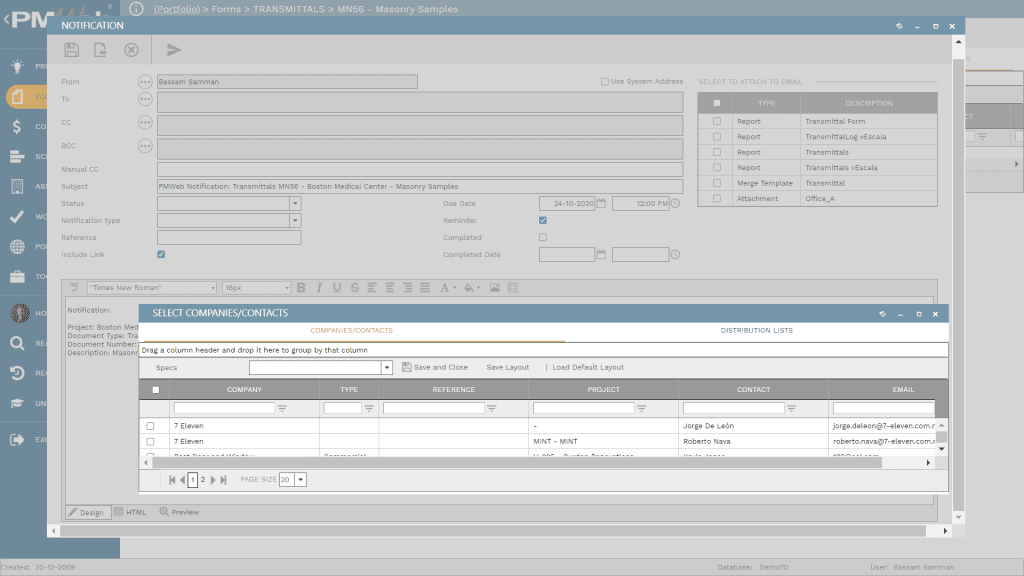
Task: Open the From contact picker ellipsis
Action: click(x=145, y=82)
